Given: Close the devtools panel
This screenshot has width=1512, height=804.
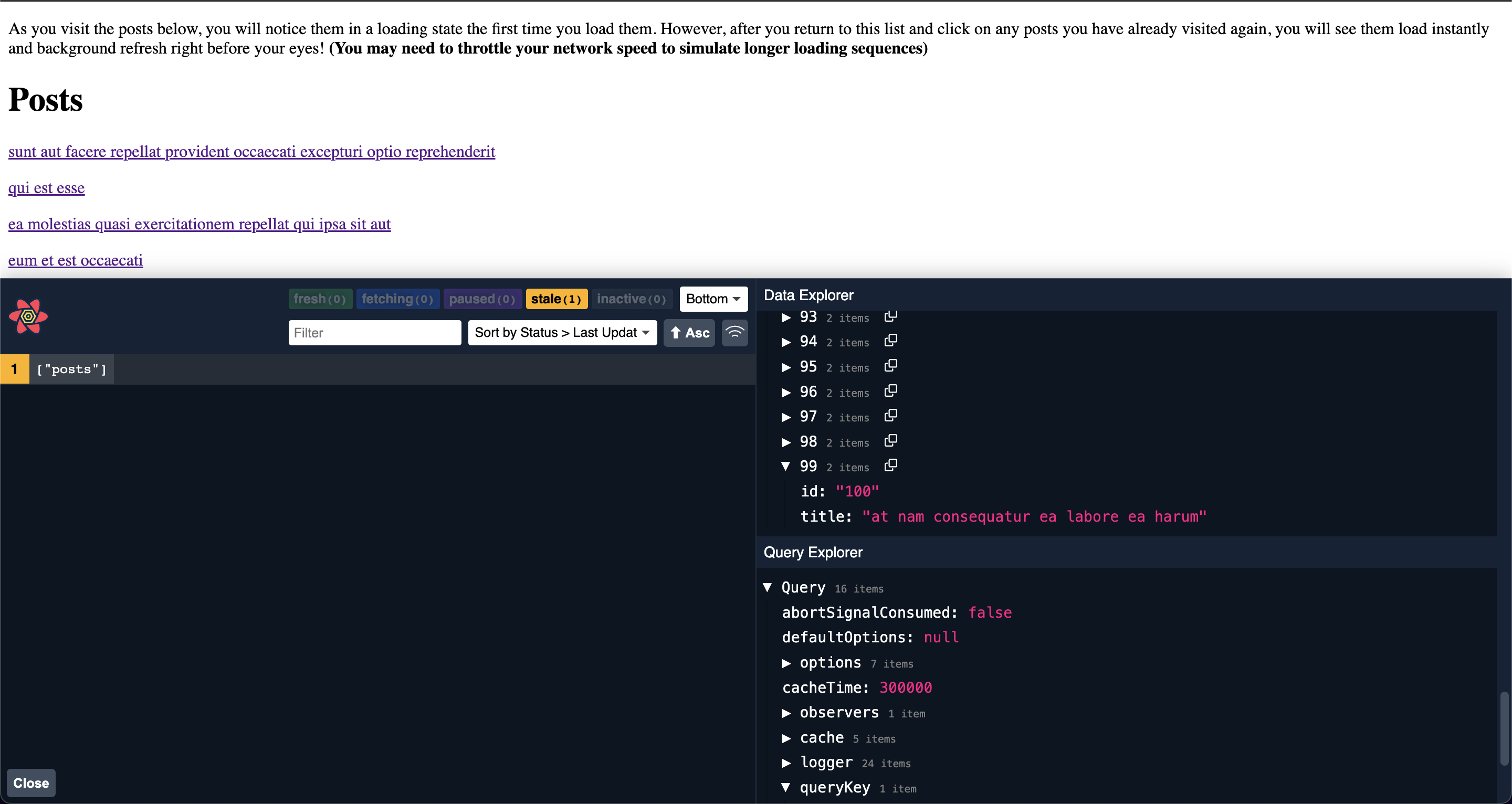Looking at the screenshot, I should pos(31,783).
